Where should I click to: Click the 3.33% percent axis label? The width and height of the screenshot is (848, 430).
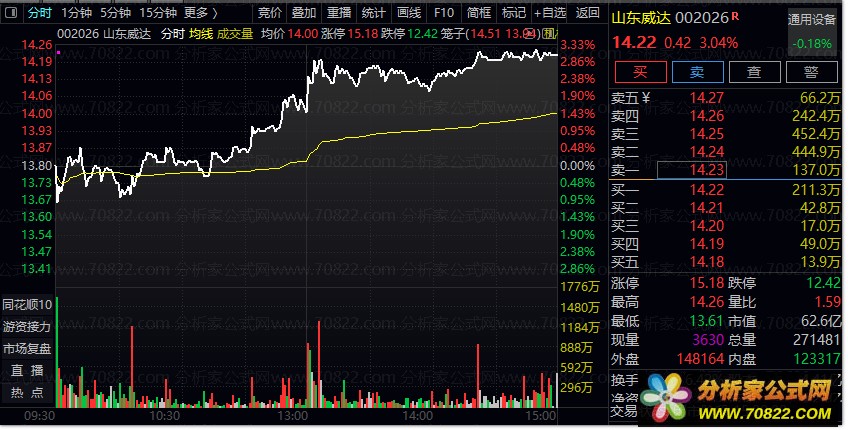coord(578,44)
